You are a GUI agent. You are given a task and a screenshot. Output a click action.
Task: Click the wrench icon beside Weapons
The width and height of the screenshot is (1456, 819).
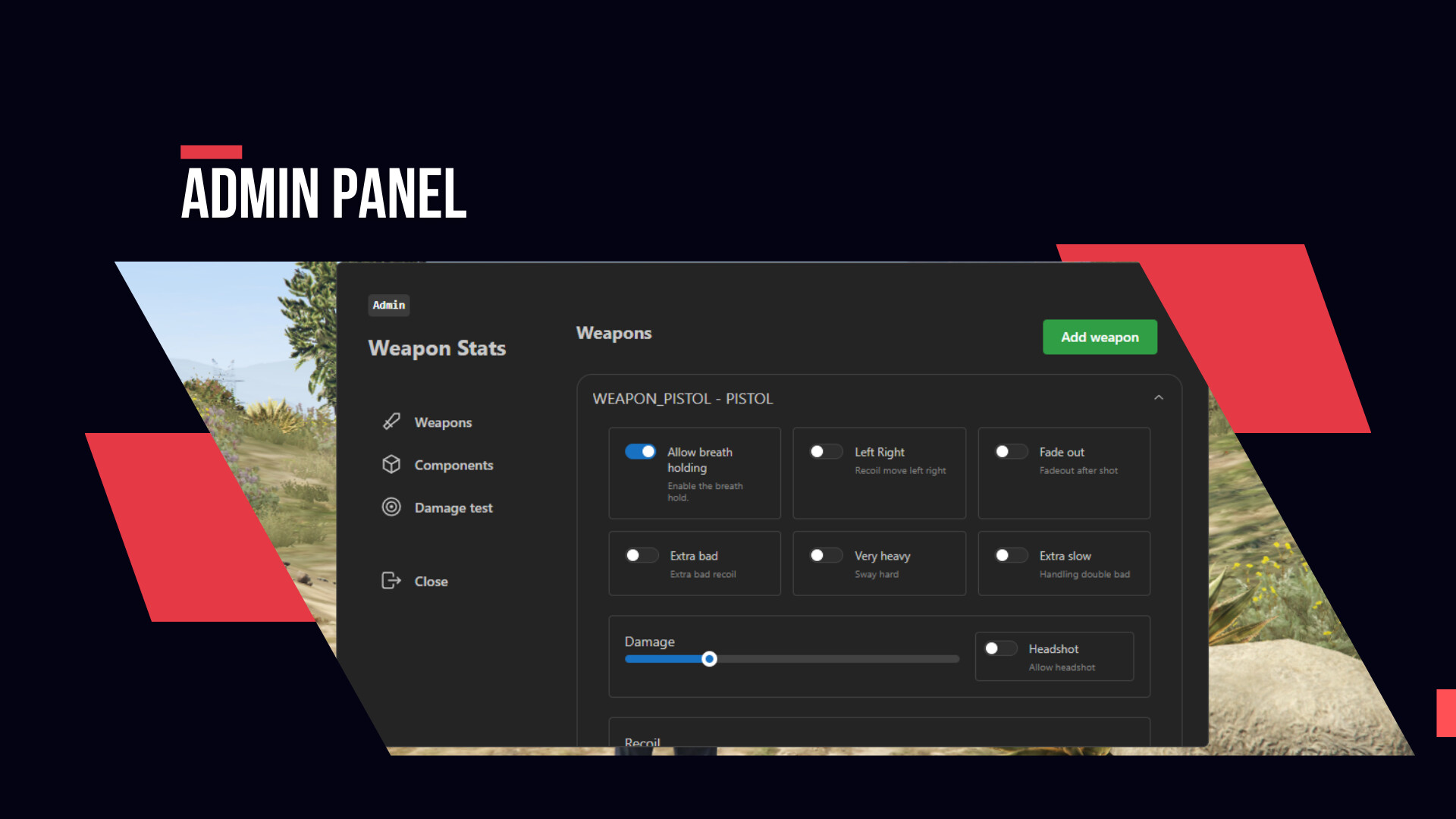[x=391, y=422]
